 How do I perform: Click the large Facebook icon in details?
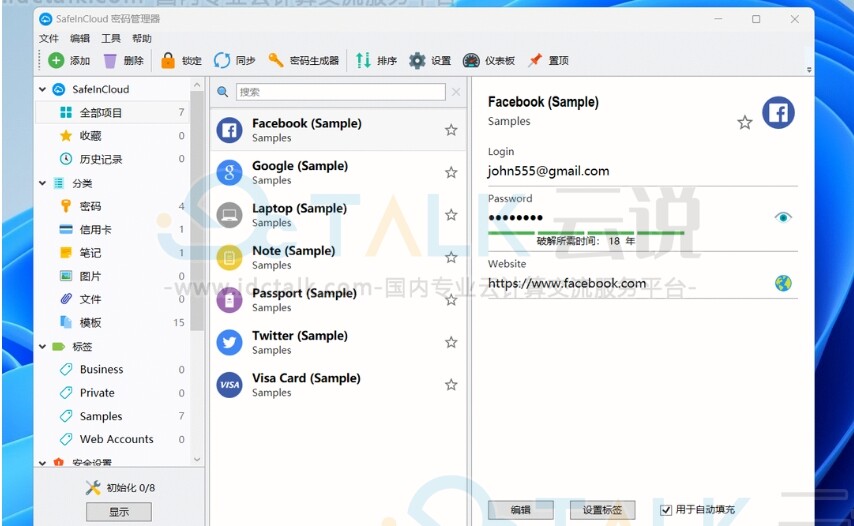click(778, 113)
